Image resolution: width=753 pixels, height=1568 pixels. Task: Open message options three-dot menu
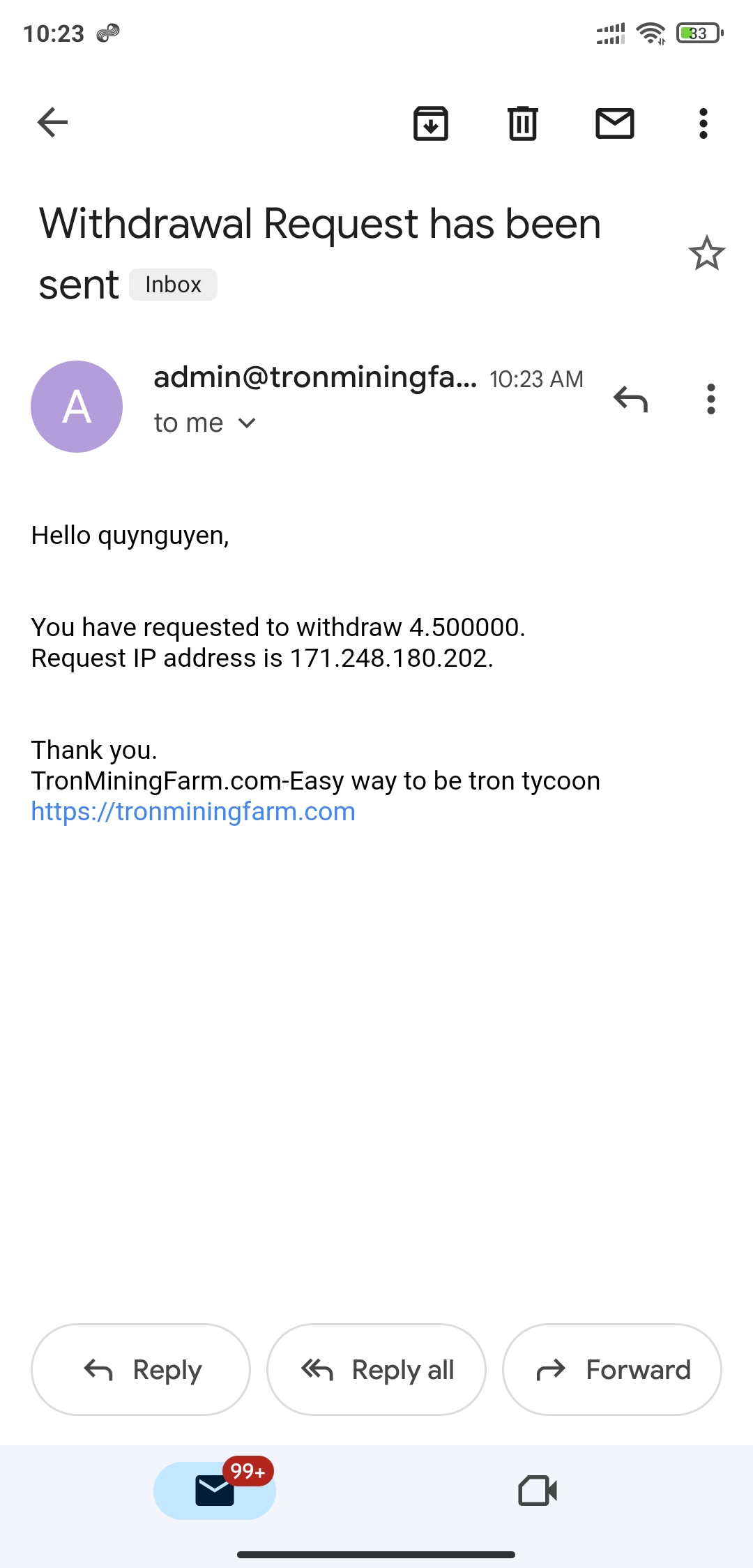click(x=710, y=400)
